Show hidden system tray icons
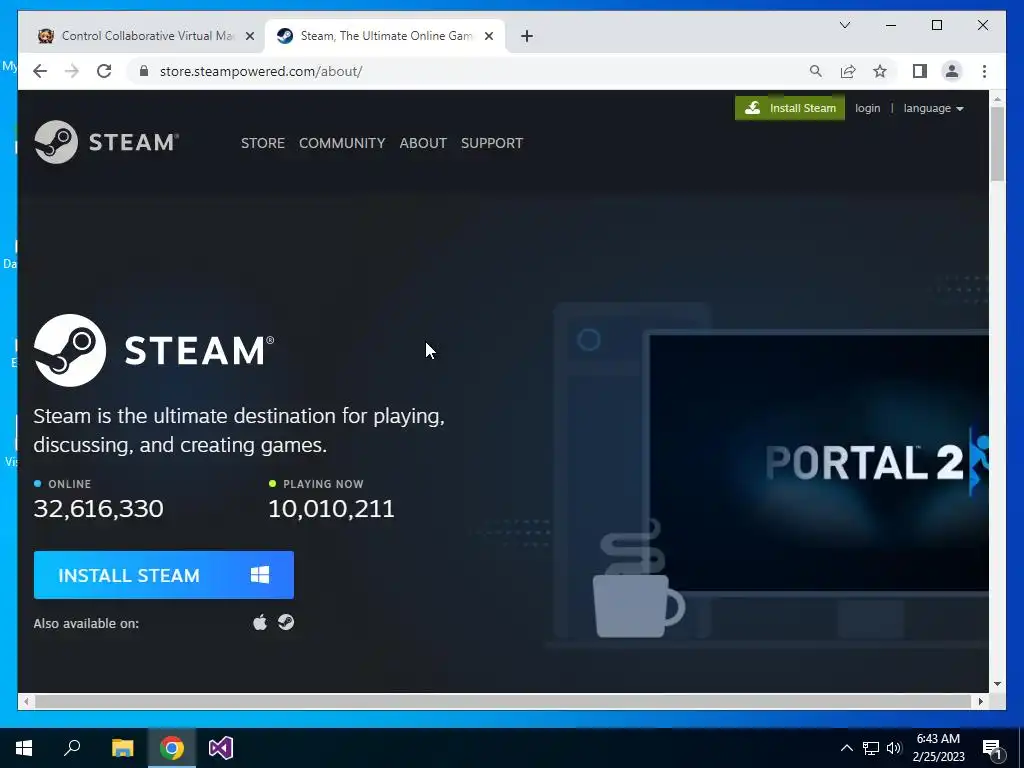 coord(846,748)
